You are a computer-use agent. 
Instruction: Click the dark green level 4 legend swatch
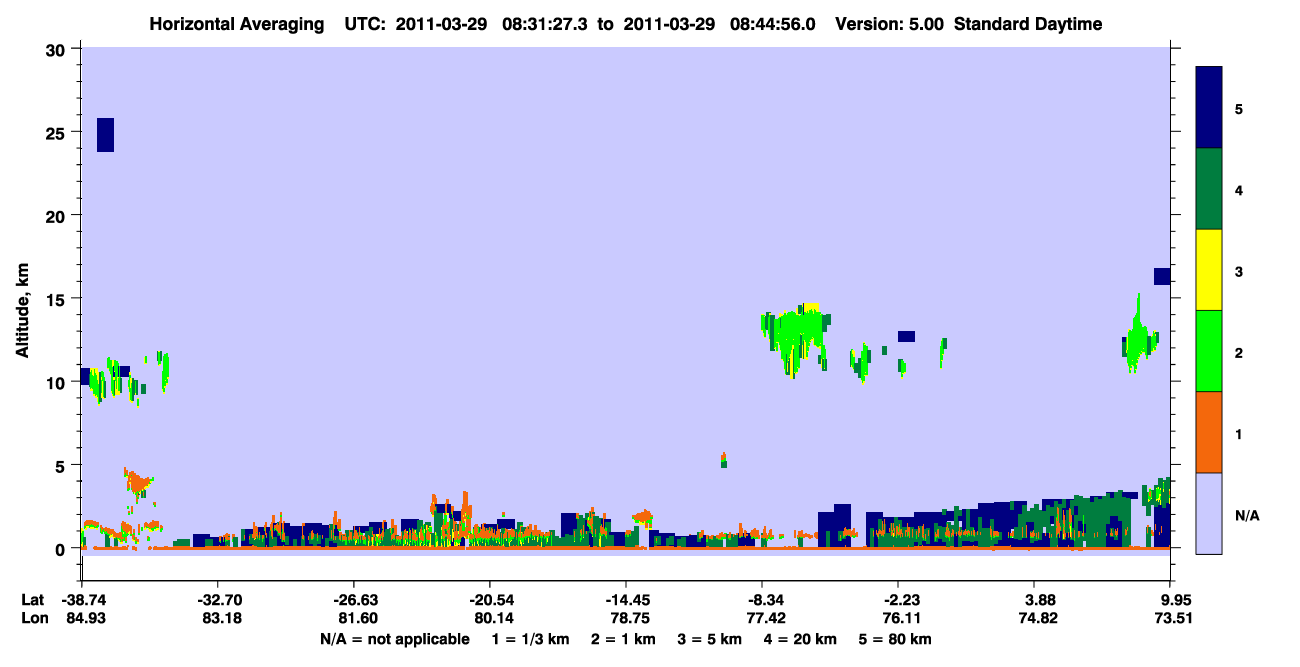[x=1209, y=189]
